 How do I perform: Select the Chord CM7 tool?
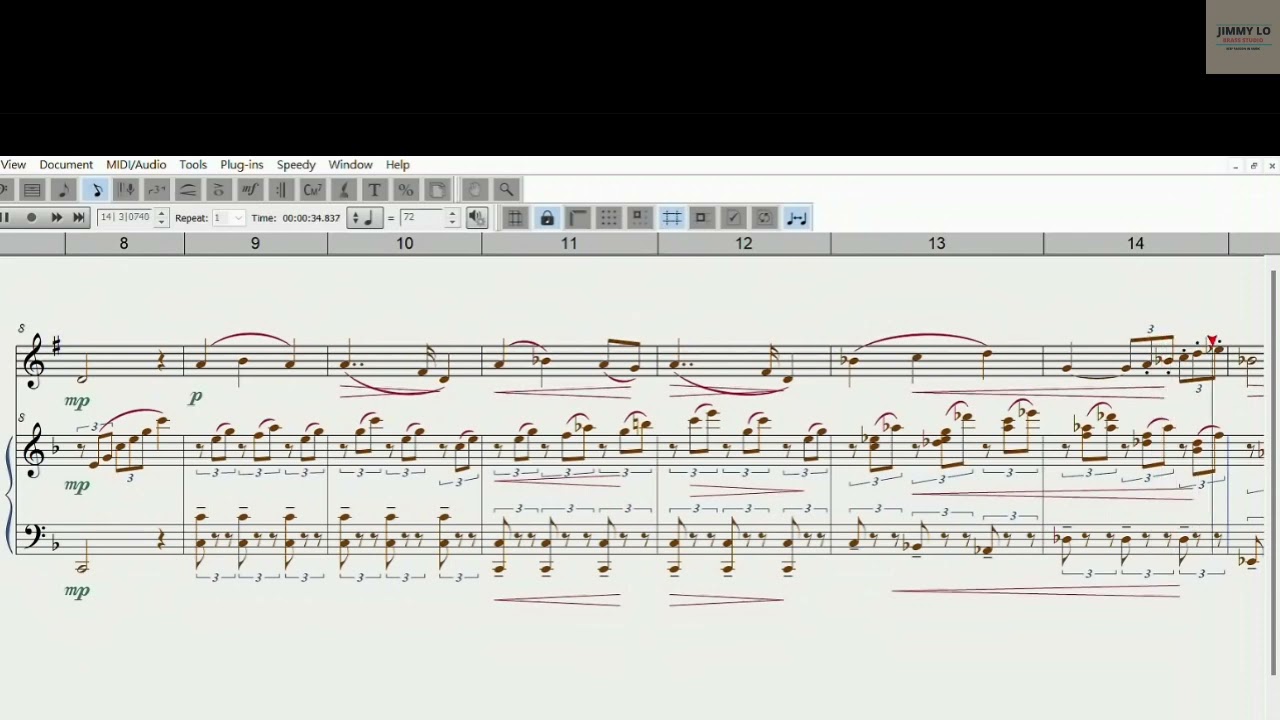(312, 190)
